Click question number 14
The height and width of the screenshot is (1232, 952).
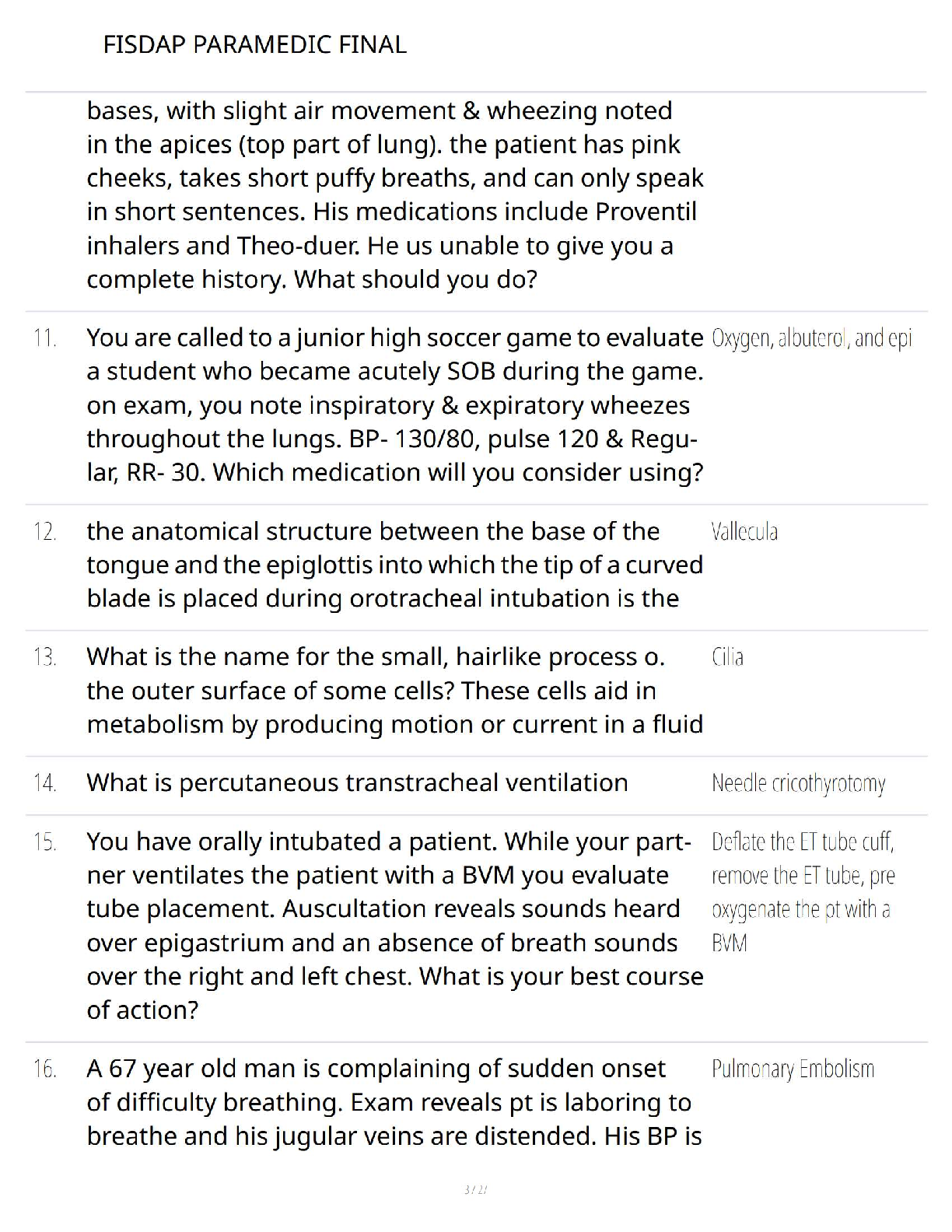click(45, 783)
